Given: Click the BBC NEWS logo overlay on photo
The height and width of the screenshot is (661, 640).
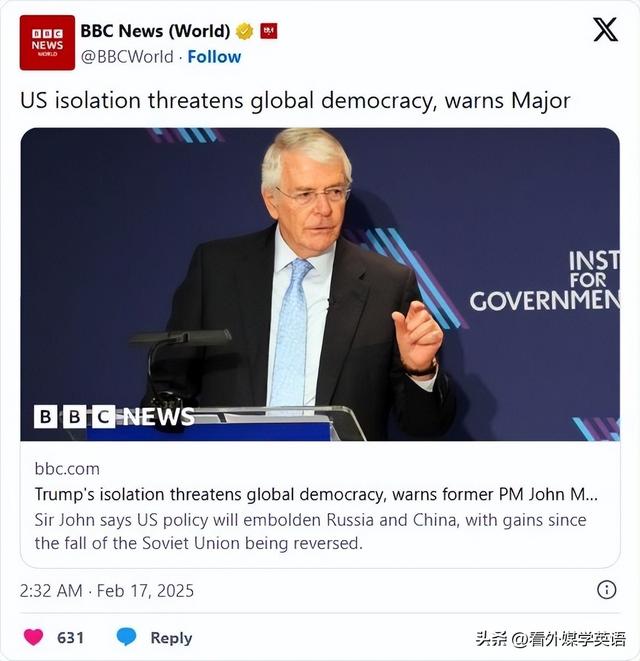Looking at the screenshot, I should [114, 416].
